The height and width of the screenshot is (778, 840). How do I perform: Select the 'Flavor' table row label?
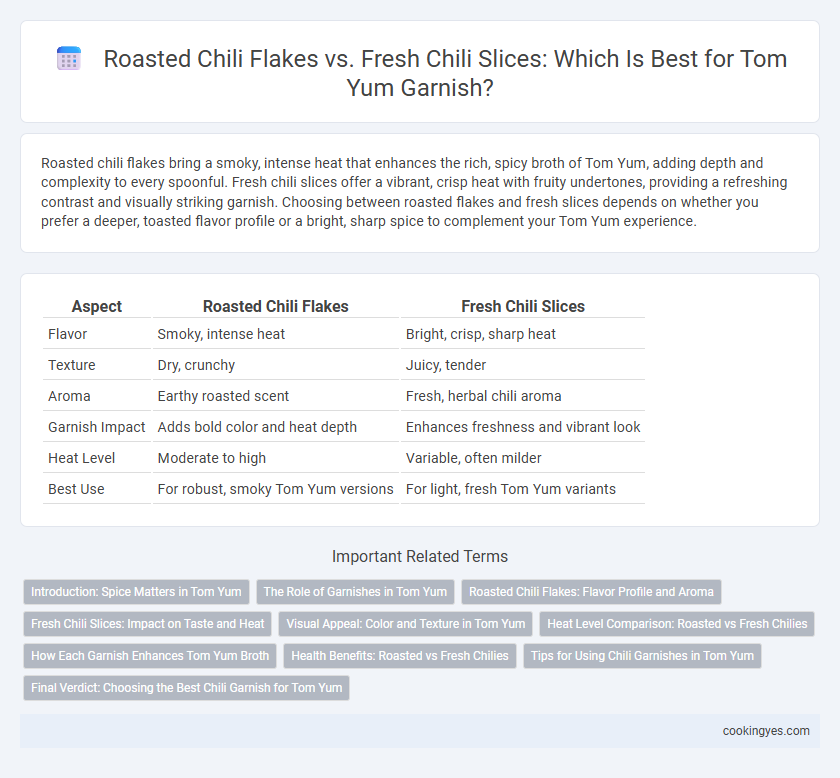pos(68,334)
